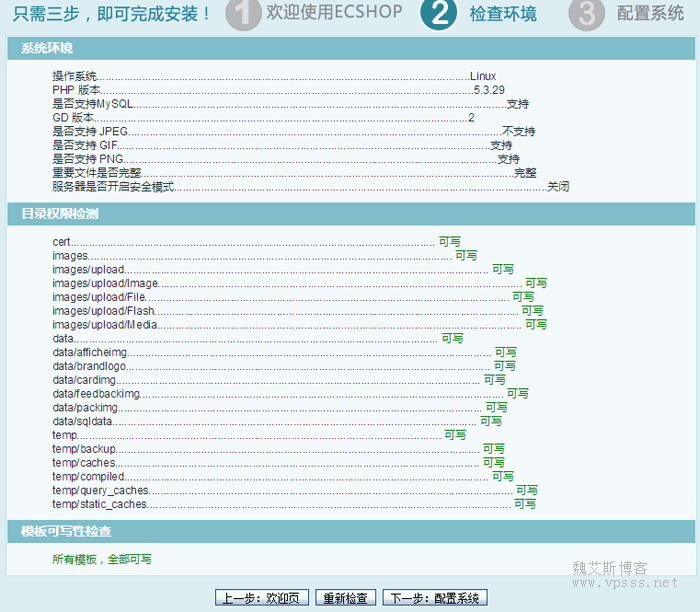Go to 下一步：配置系统

[x=435, y=598]
